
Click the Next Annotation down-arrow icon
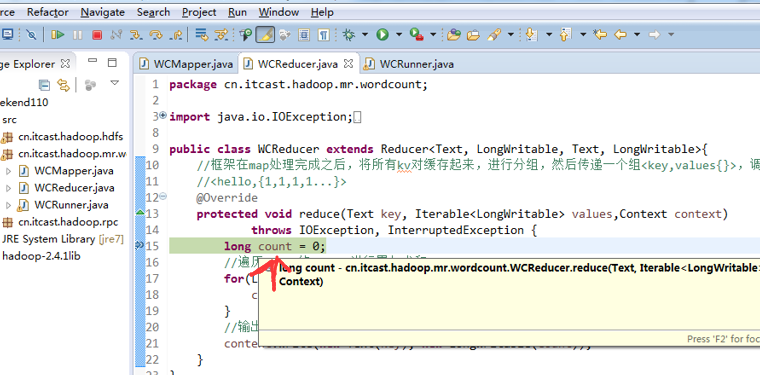tap(532, 34)
